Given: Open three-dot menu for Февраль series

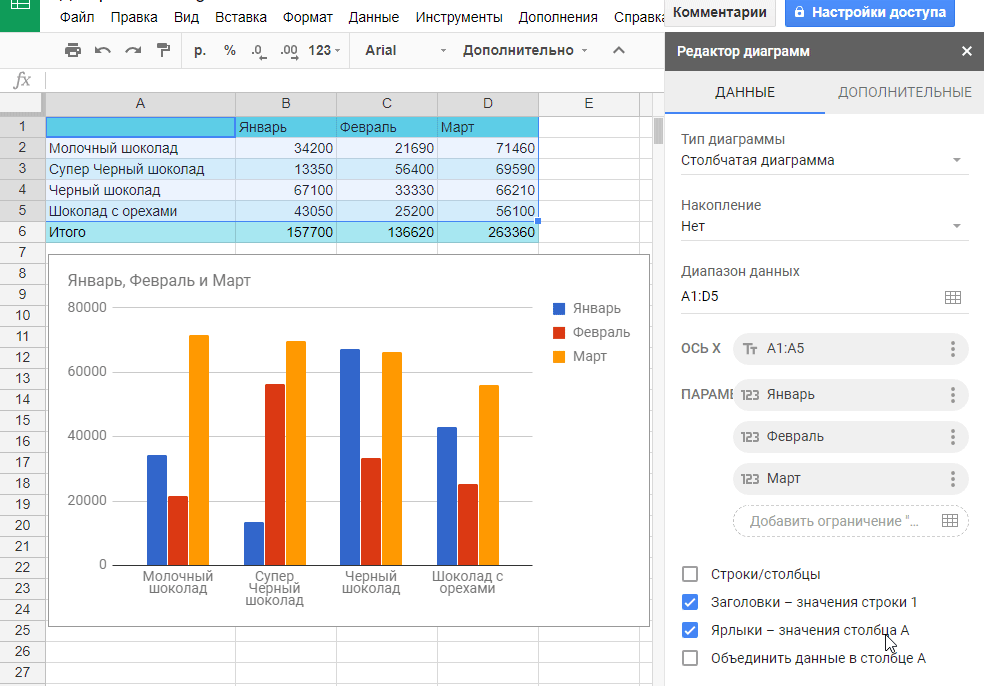Looking at the screenshot, I should pyautogui.click(x=952, y=437).
